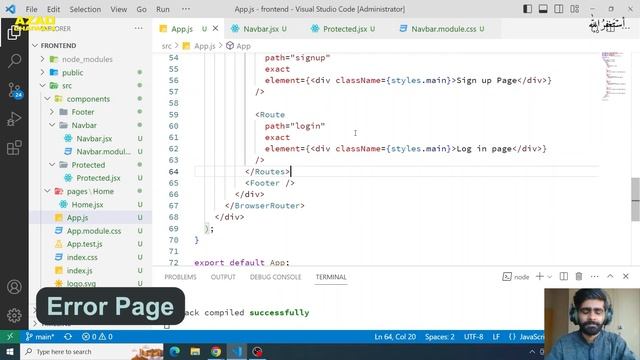Image resolution: width=640 pixels, height=360 pixels.
Task: Kill terminal with trash icon
Action: [579, 276]
